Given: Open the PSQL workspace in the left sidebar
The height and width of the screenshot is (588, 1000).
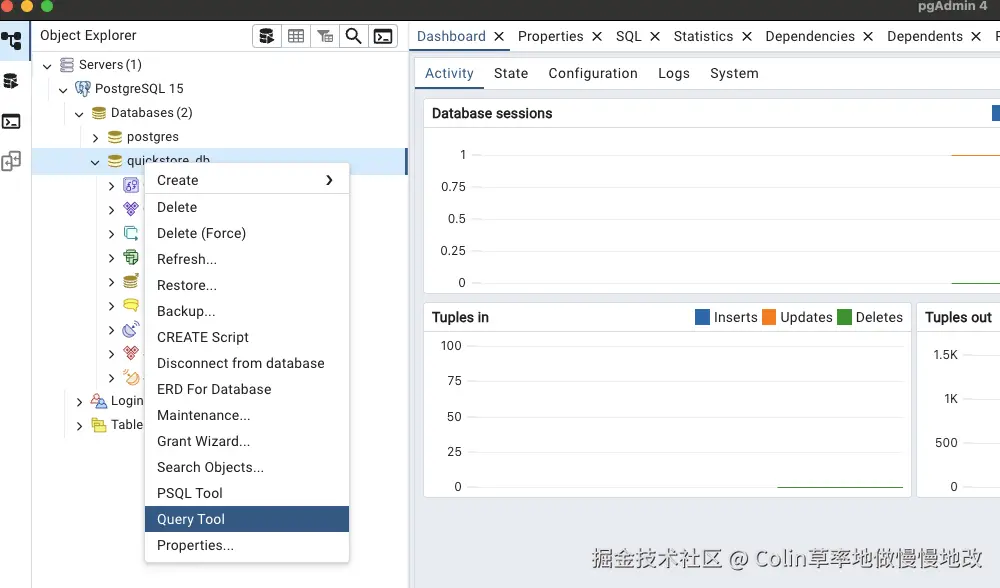Looking at the screenshot, I should [x=11, y=122].
